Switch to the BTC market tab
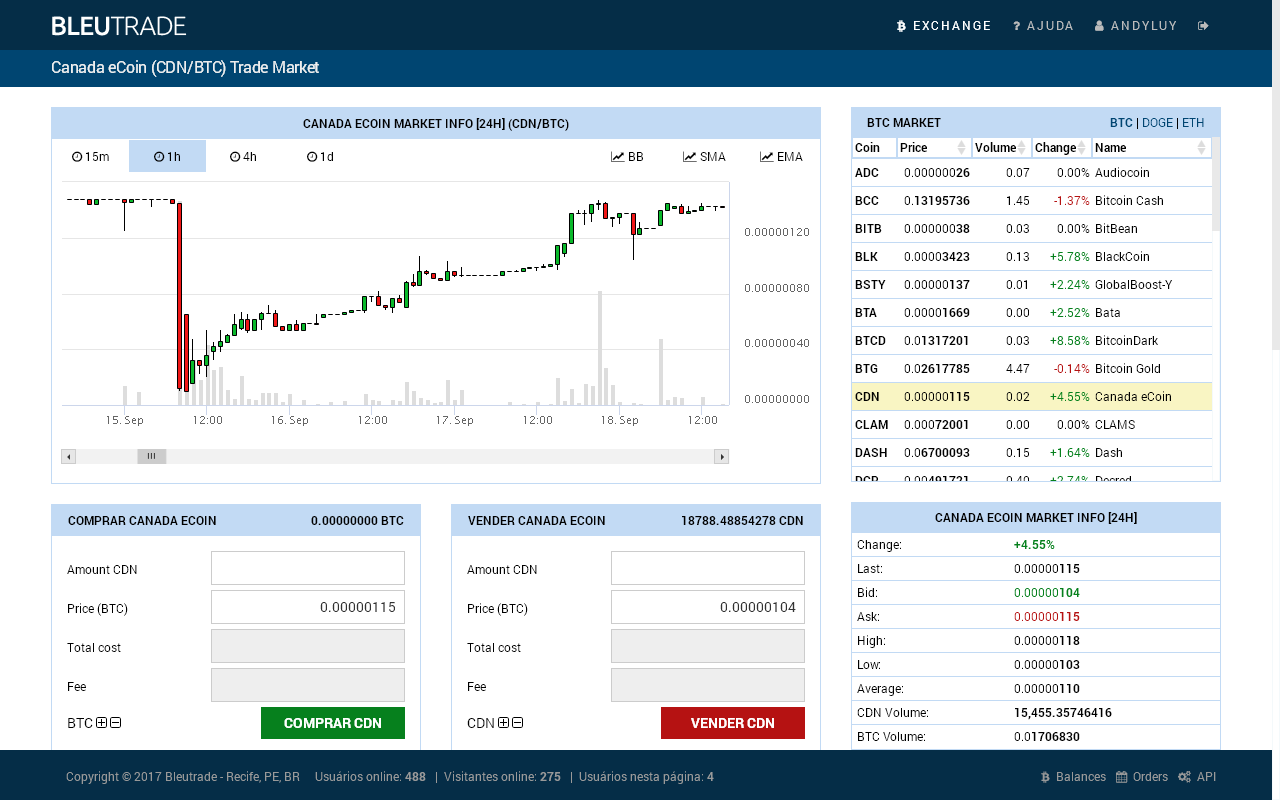Viewport: 1280px width, 800px height. coord(1121,123)
